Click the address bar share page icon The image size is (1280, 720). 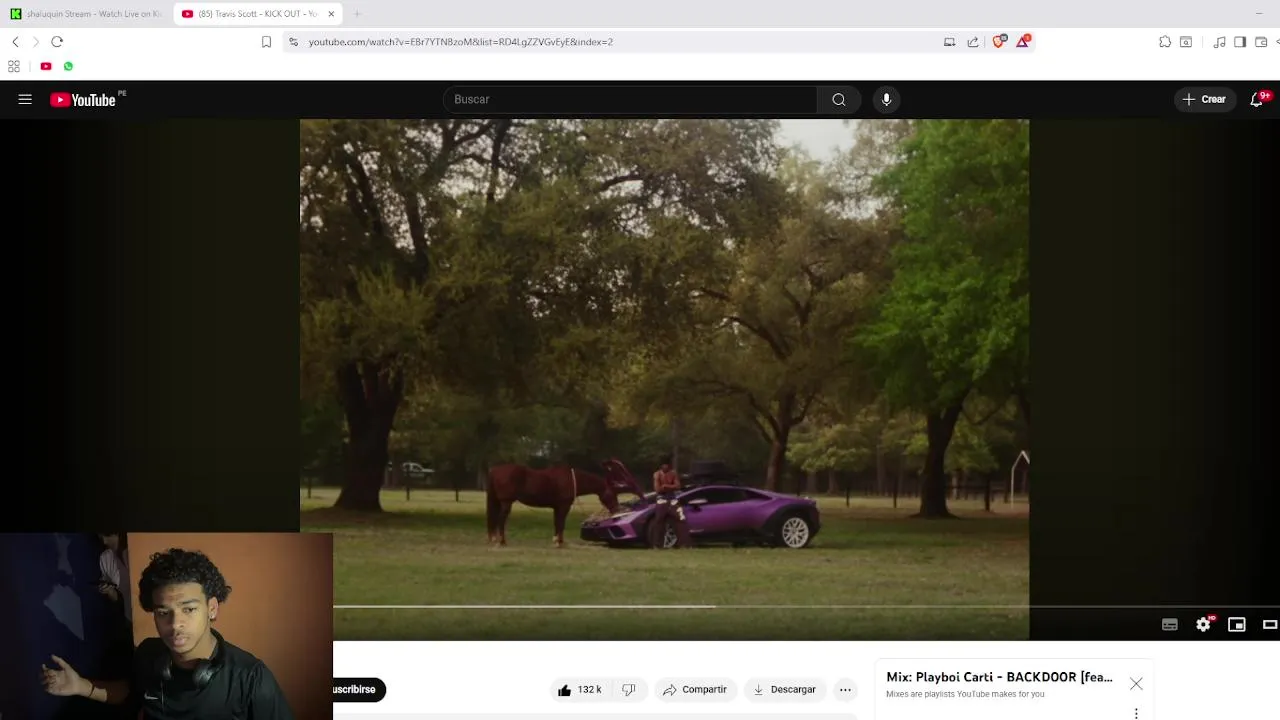coord(973,42)
